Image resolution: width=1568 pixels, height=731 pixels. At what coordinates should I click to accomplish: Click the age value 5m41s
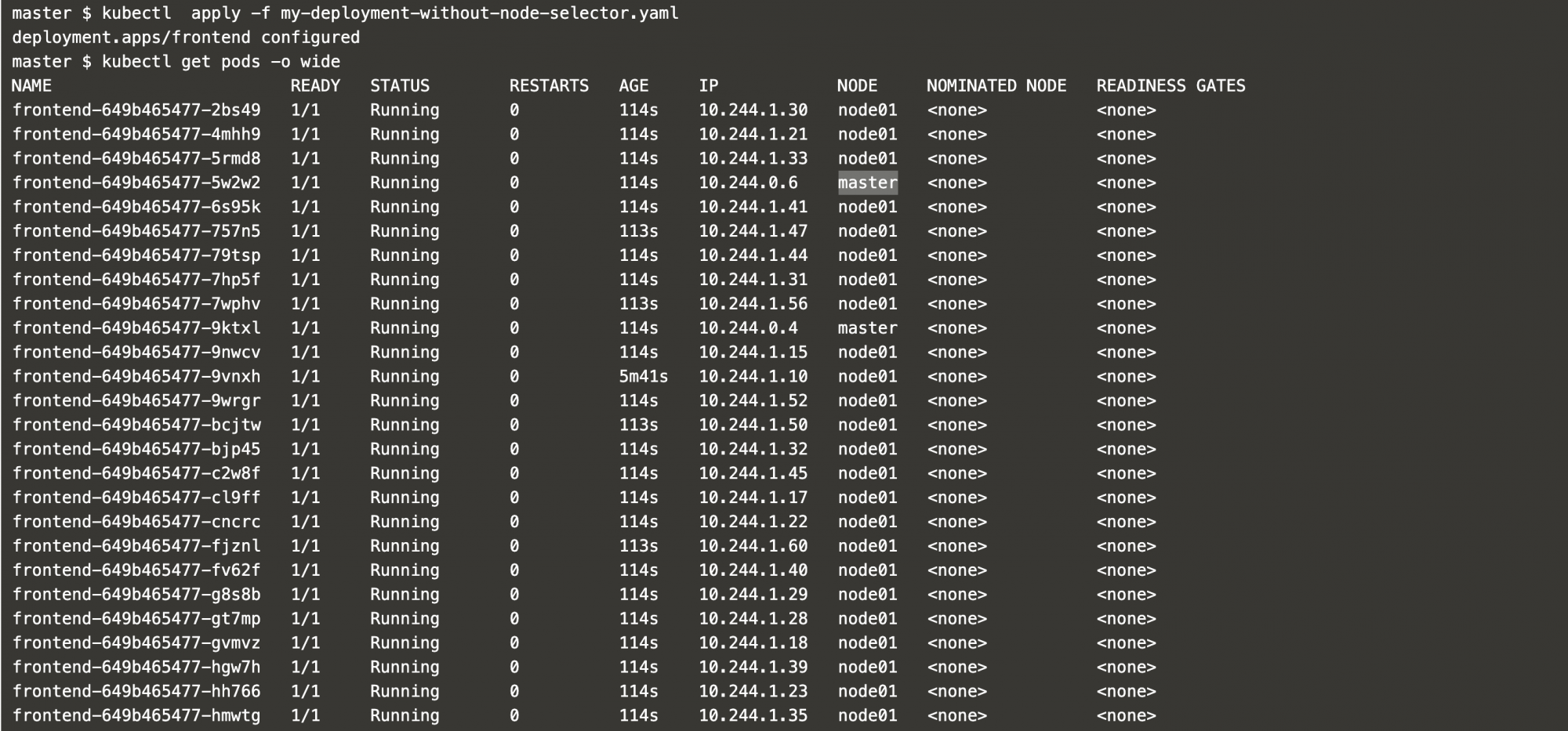(644, 377)
